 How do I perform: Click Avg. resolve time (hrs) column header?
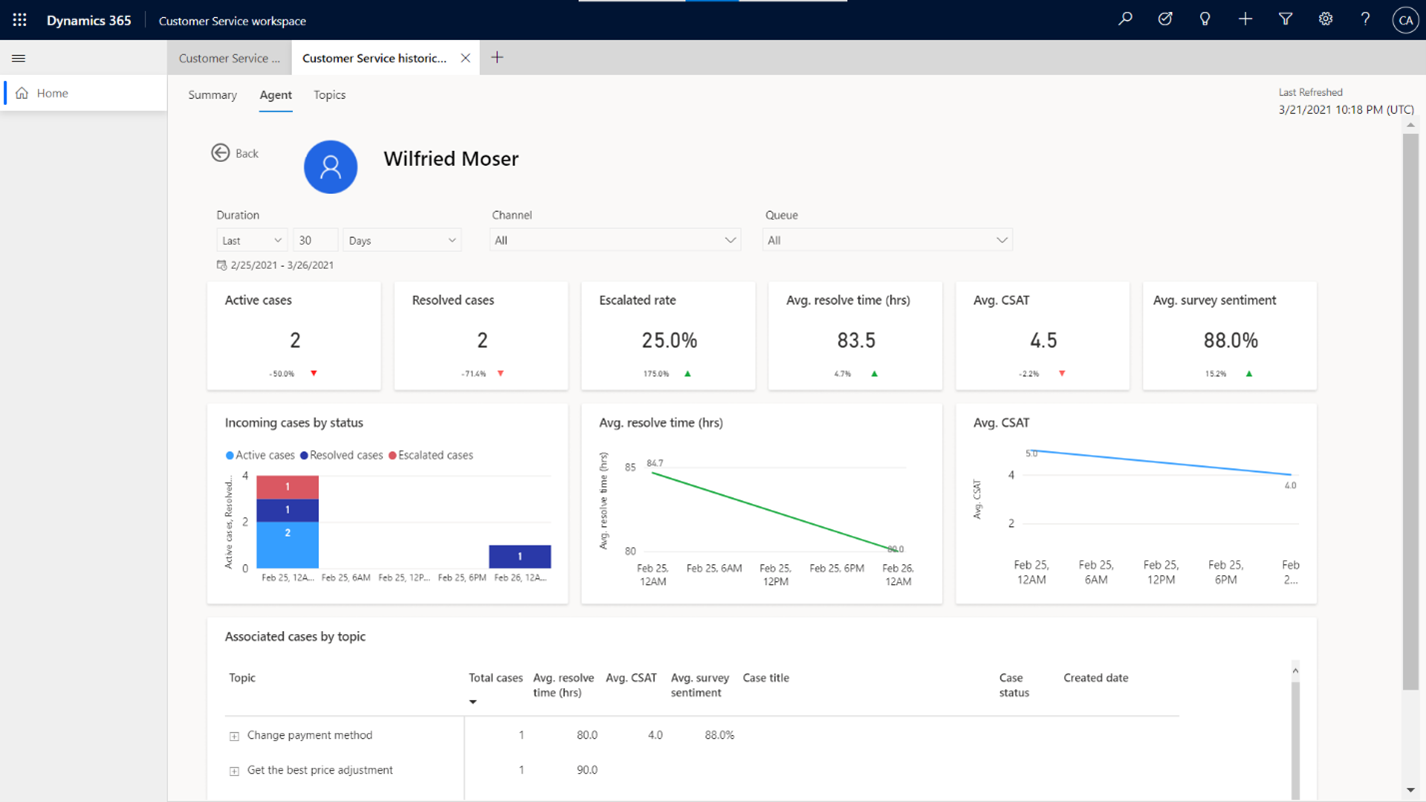pos(563,685)
